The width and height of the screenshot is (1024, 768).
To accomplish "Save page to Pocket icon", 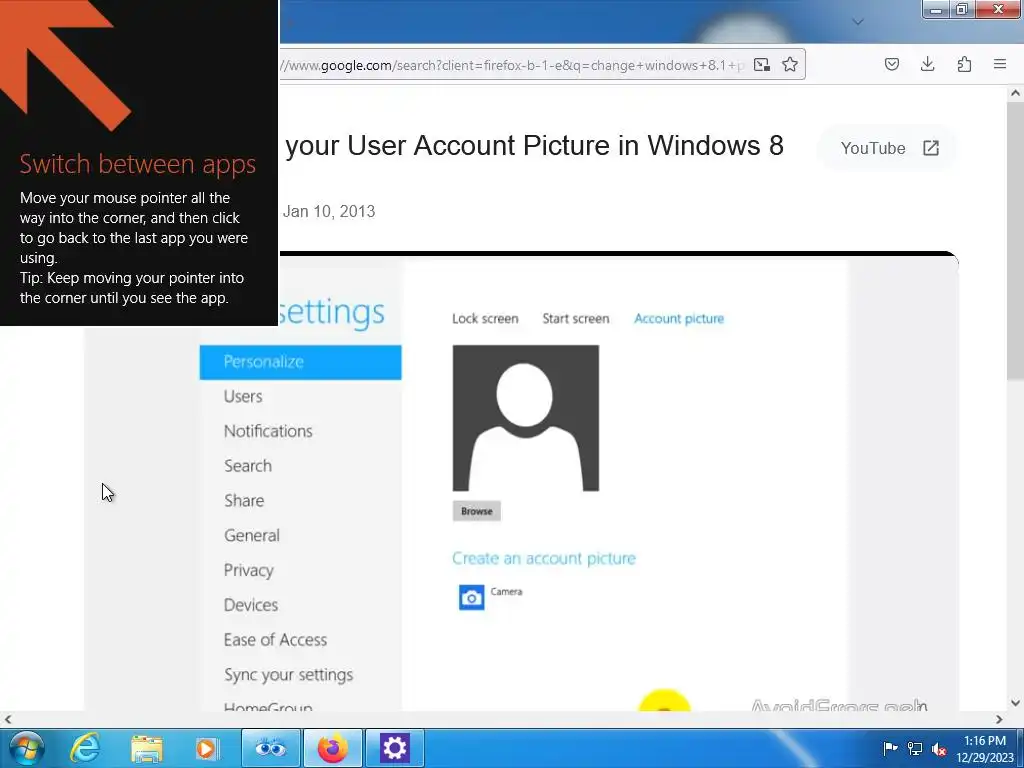I will pyautogui.click(x=891, y=64).
